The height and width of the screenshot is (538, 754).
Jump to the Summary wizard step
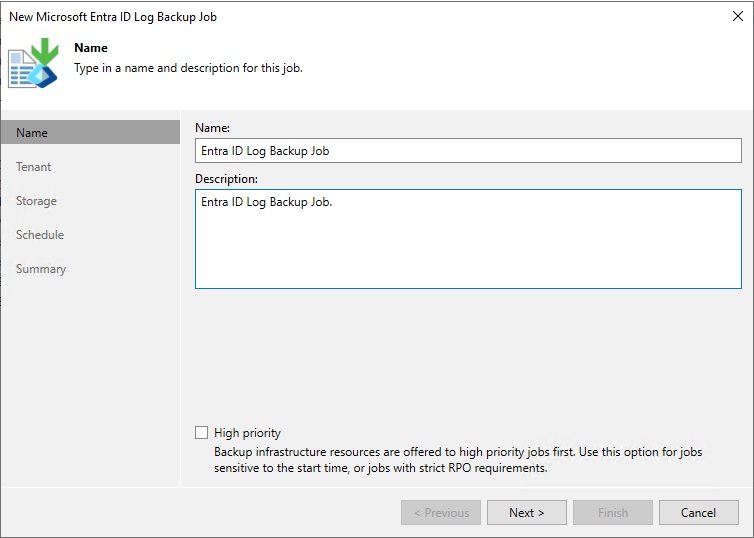coord(41,269)
